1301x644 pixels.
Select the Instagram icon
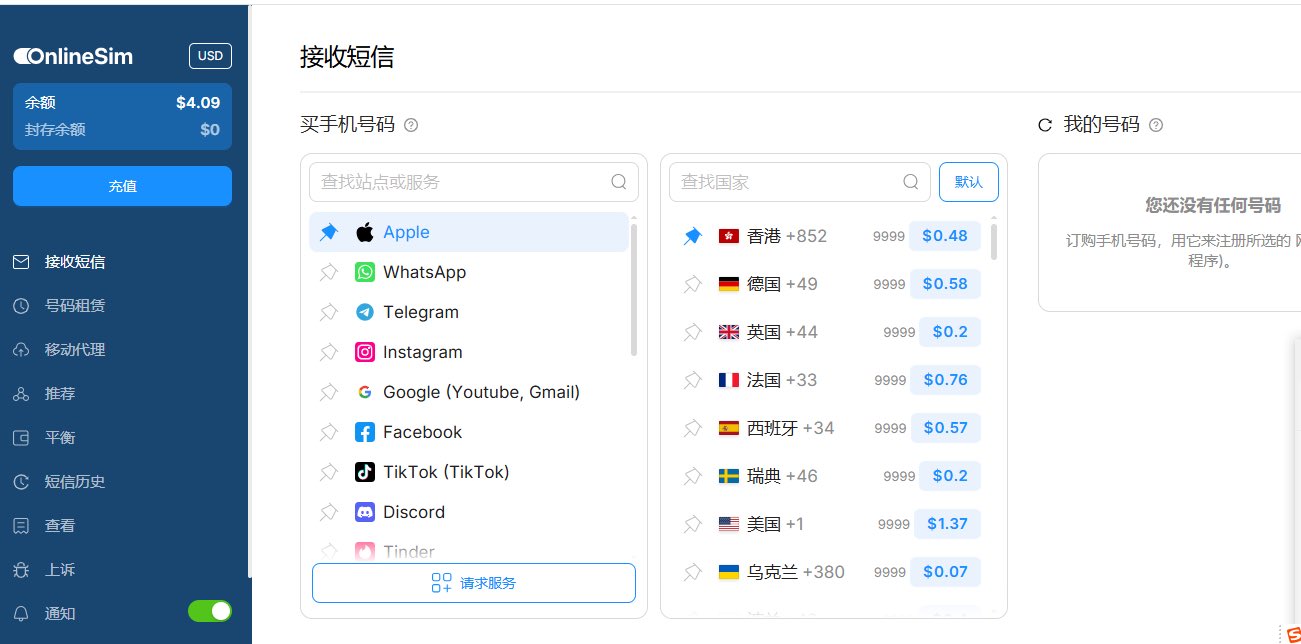pyautogui.click(x=365, y=352)
